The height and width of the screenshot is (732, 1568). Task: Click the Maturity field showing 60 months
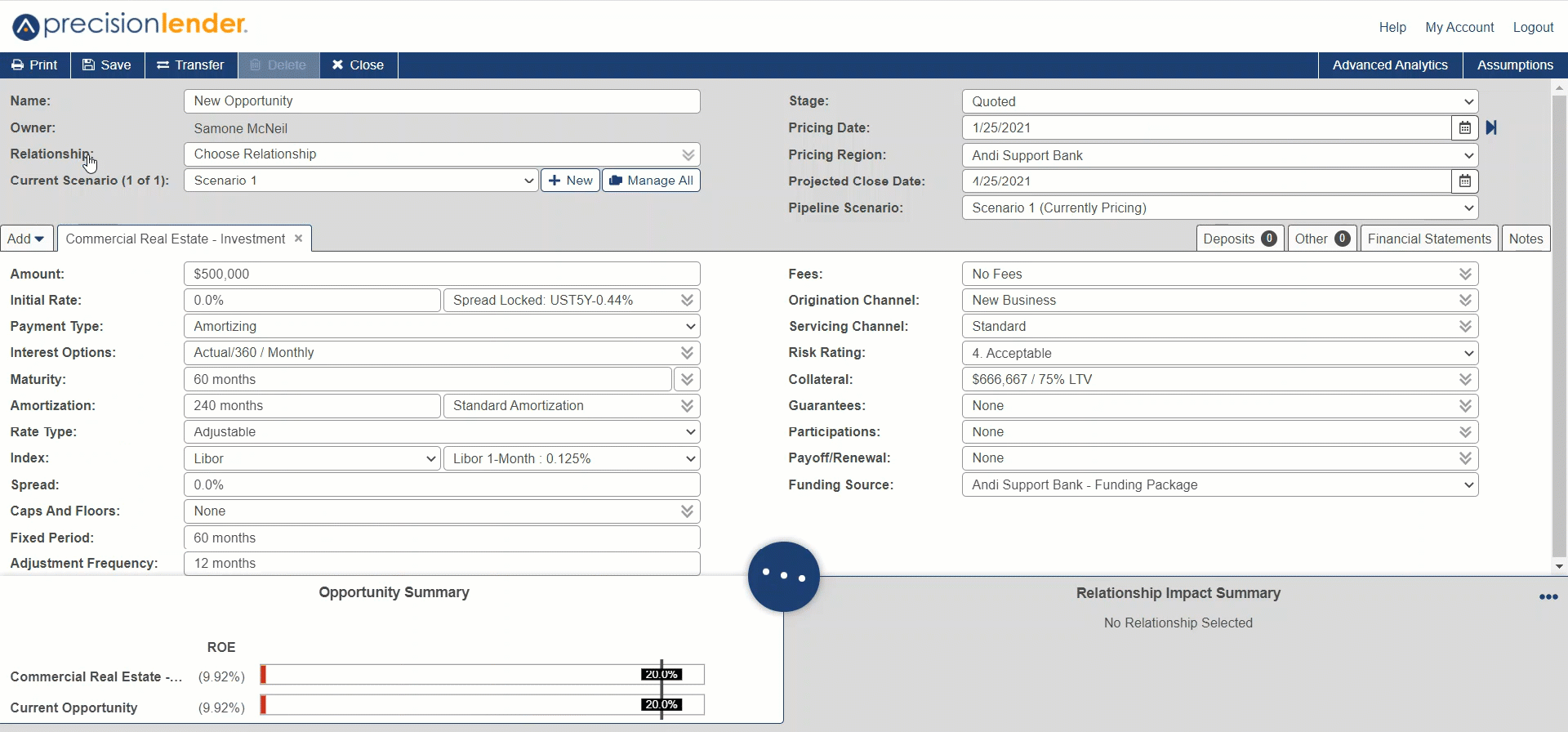[428, 379]
